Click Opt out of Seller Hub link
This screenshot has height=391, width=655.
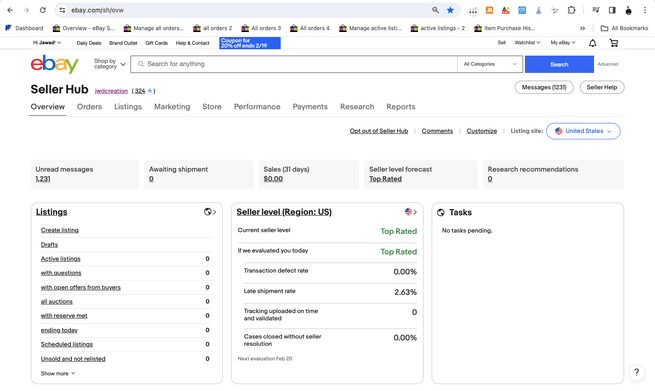pos(378,131)
